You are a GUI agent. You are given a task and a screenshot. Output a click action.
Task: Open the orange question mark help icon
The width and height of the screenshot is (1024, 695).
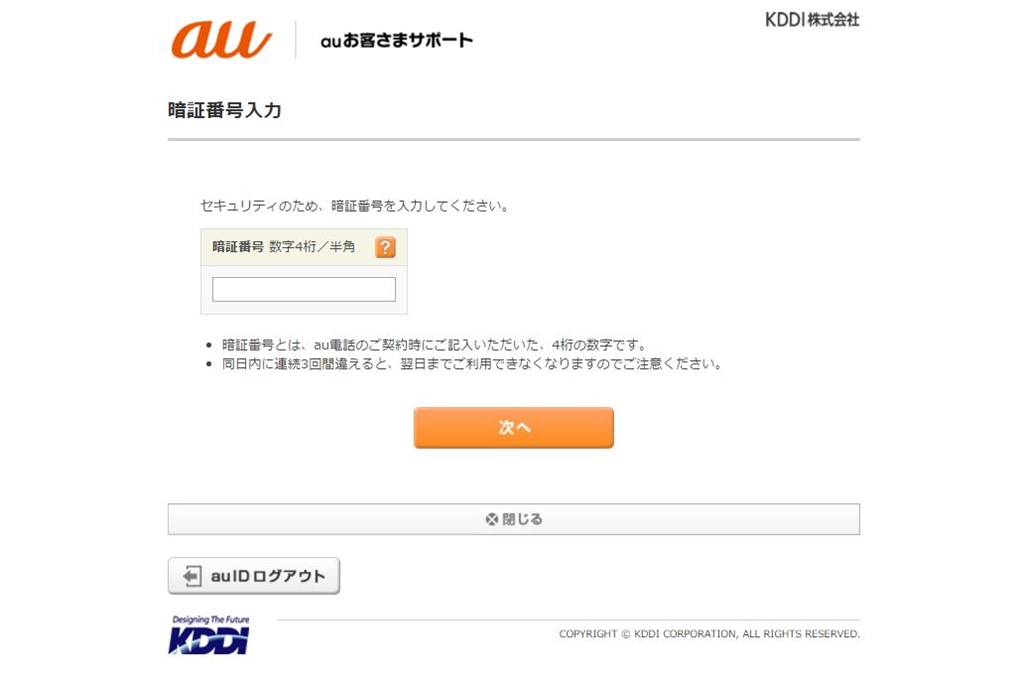[x=385, y=248]
